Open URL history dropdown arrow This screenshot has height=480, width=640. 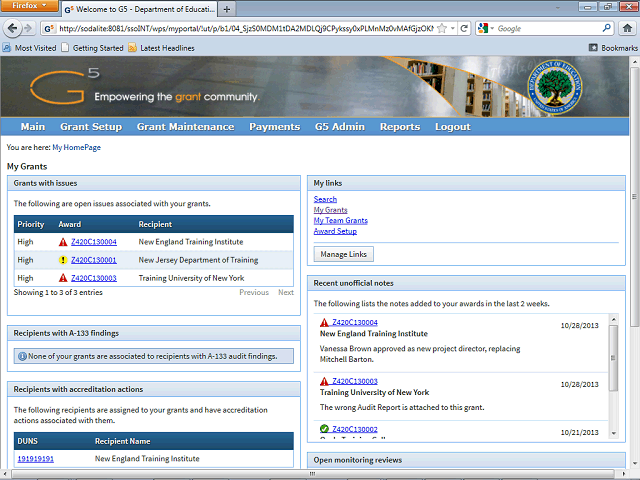(453, 28)
